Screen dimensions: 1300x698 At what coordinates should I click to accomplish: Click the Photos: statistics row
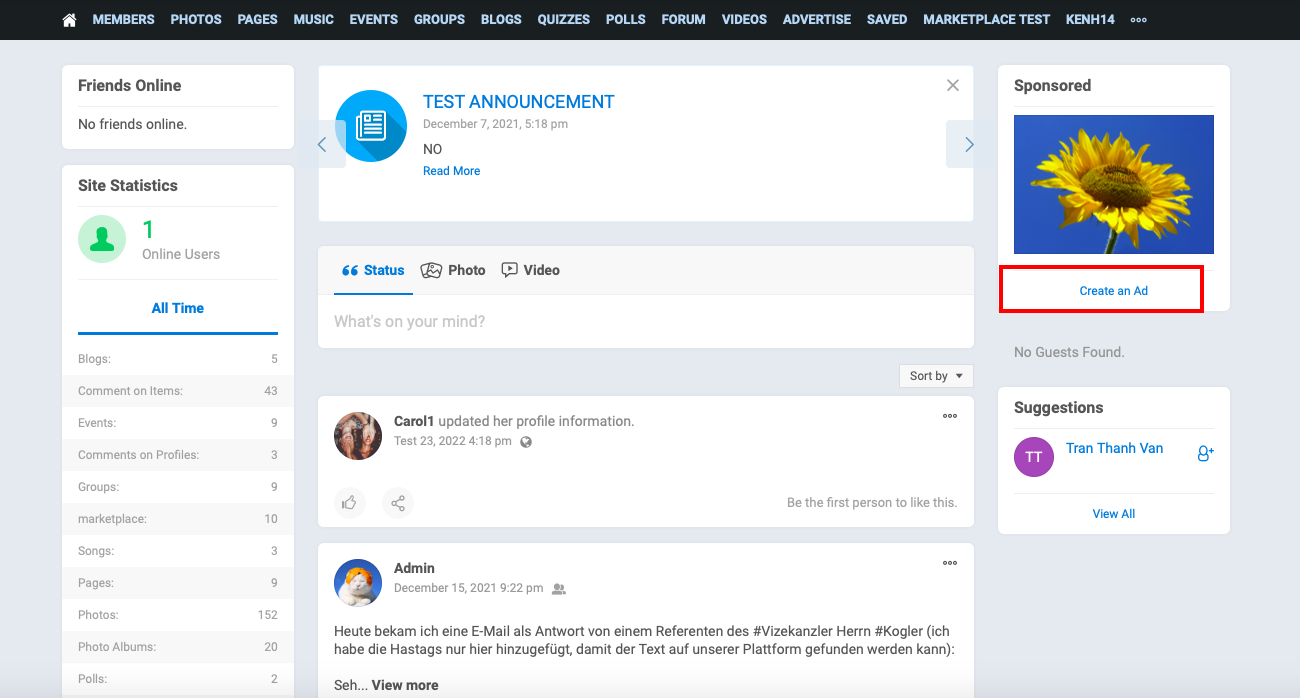point(178,615)
